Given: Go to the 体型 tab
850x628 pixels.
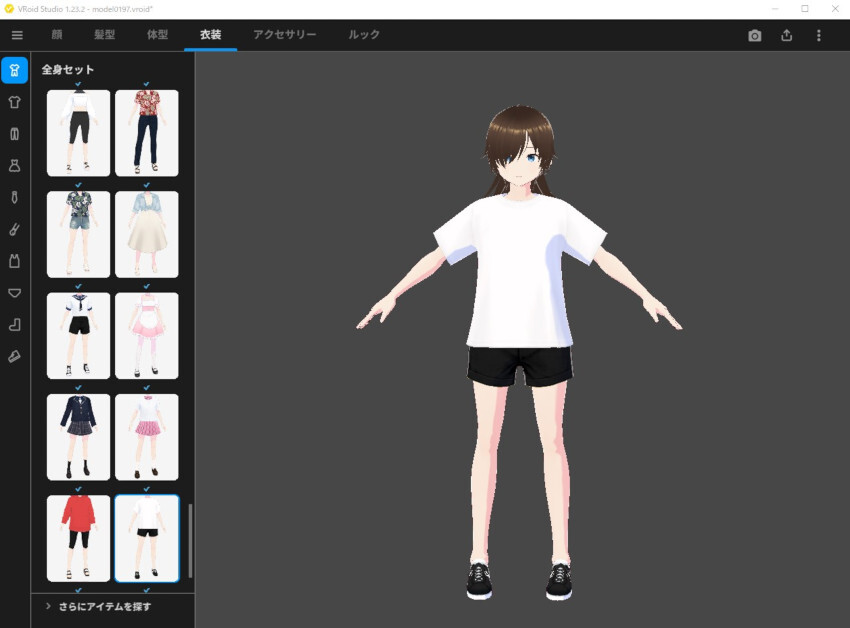Looking at the screenshot, I should point(157,35).
